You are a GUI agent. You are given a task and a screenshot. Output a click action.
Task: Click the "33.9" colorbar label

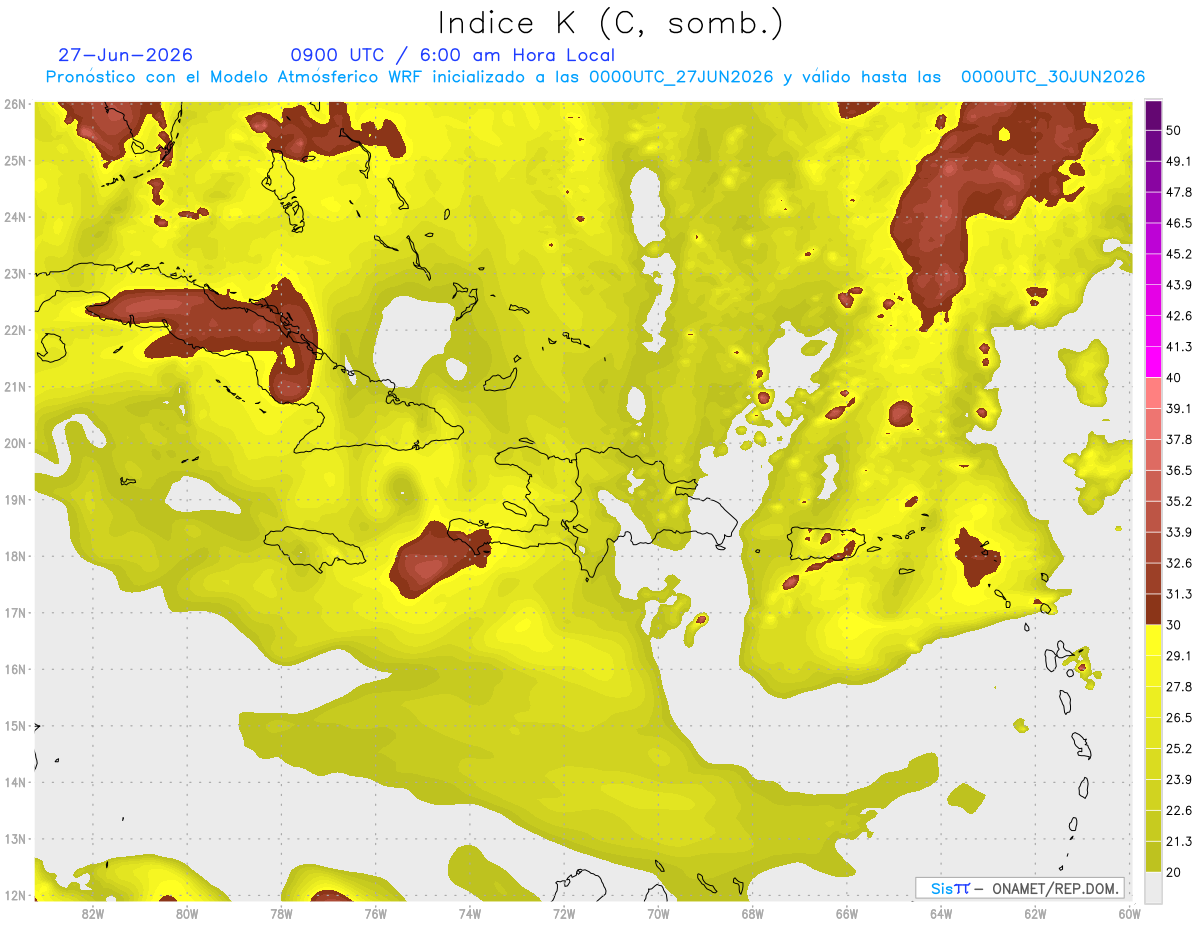pyautogui.click(x=1179, y=532)
